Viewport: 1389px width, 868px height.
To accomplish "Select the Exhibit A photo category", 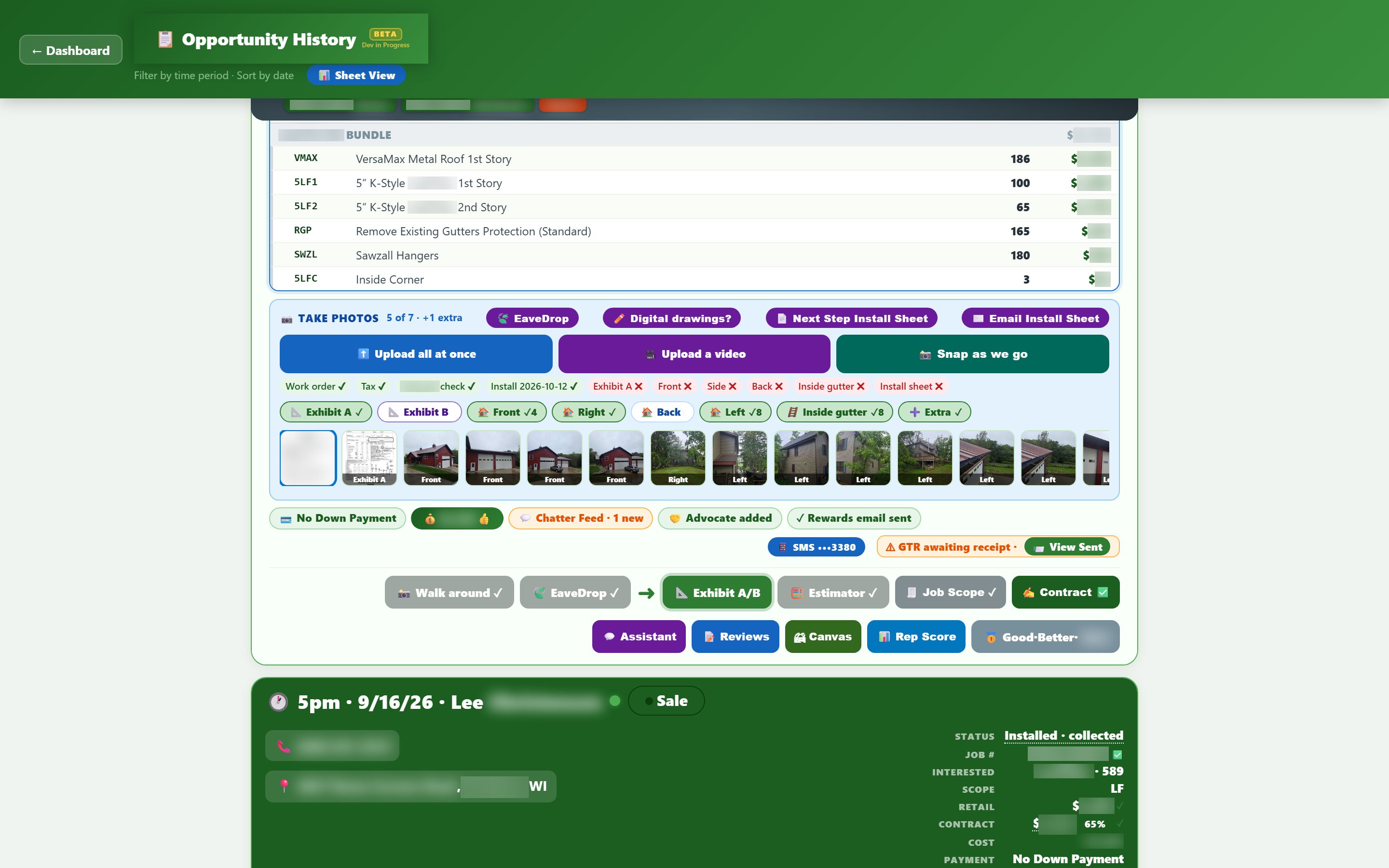I will click(326, 412).
